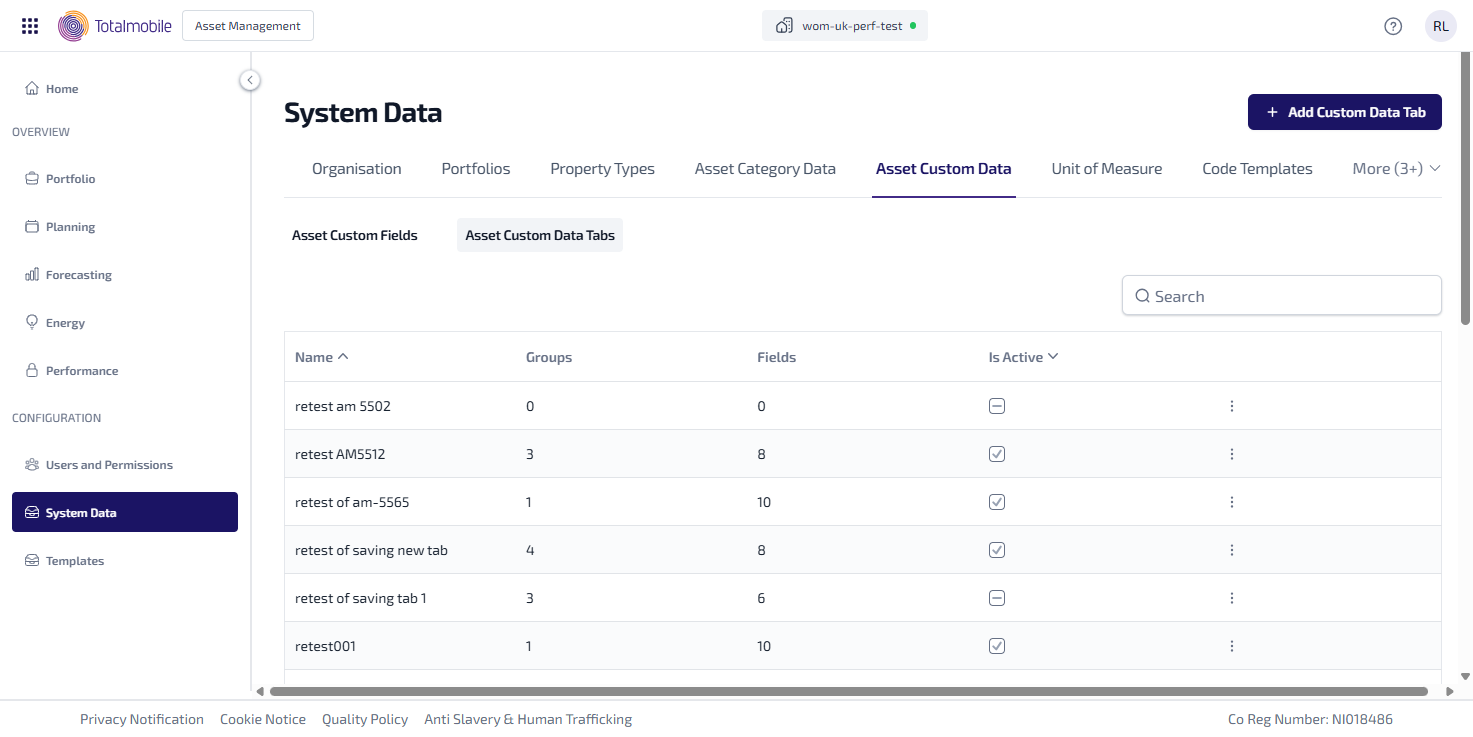Open three-dot menu for retest001
This screenshot has width=1473, height=737.
[1231, 646]
